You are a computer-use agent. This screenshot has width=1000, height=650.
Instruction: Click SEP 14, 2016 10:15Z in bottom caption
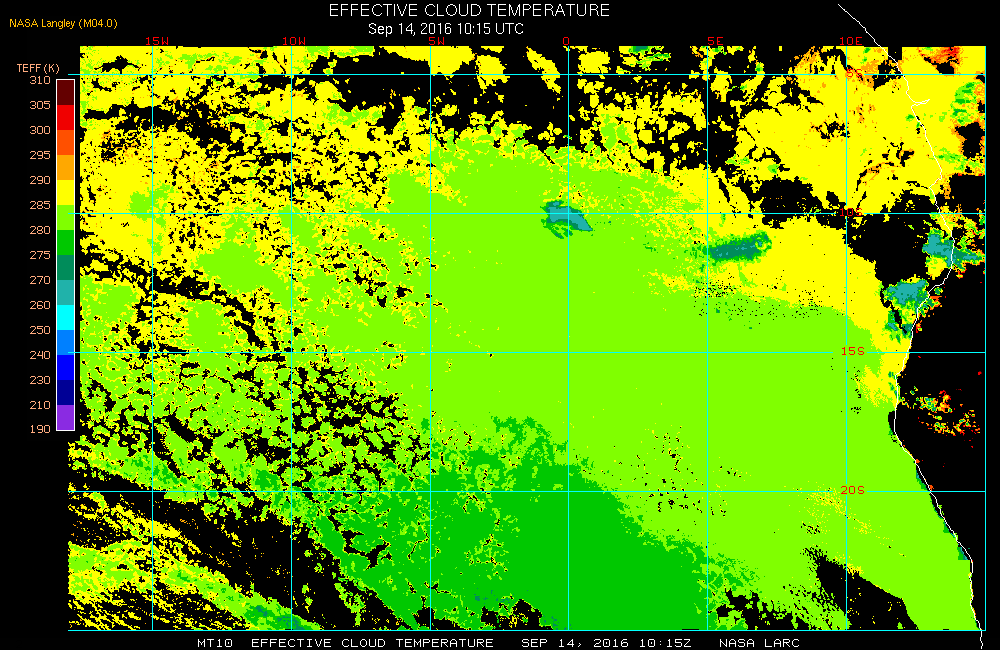pos(606,642)
